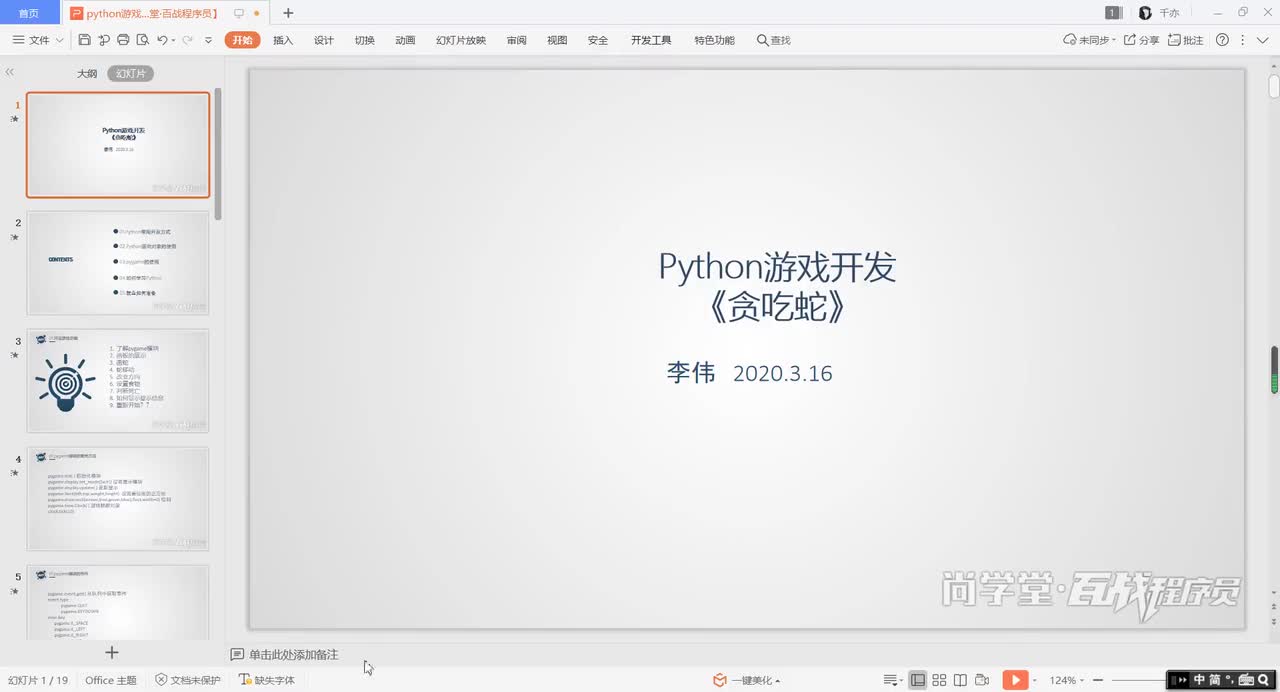Select slide 3 thumbnail with target lightbulb
The image size is (1280, 692).
(118, 381)
